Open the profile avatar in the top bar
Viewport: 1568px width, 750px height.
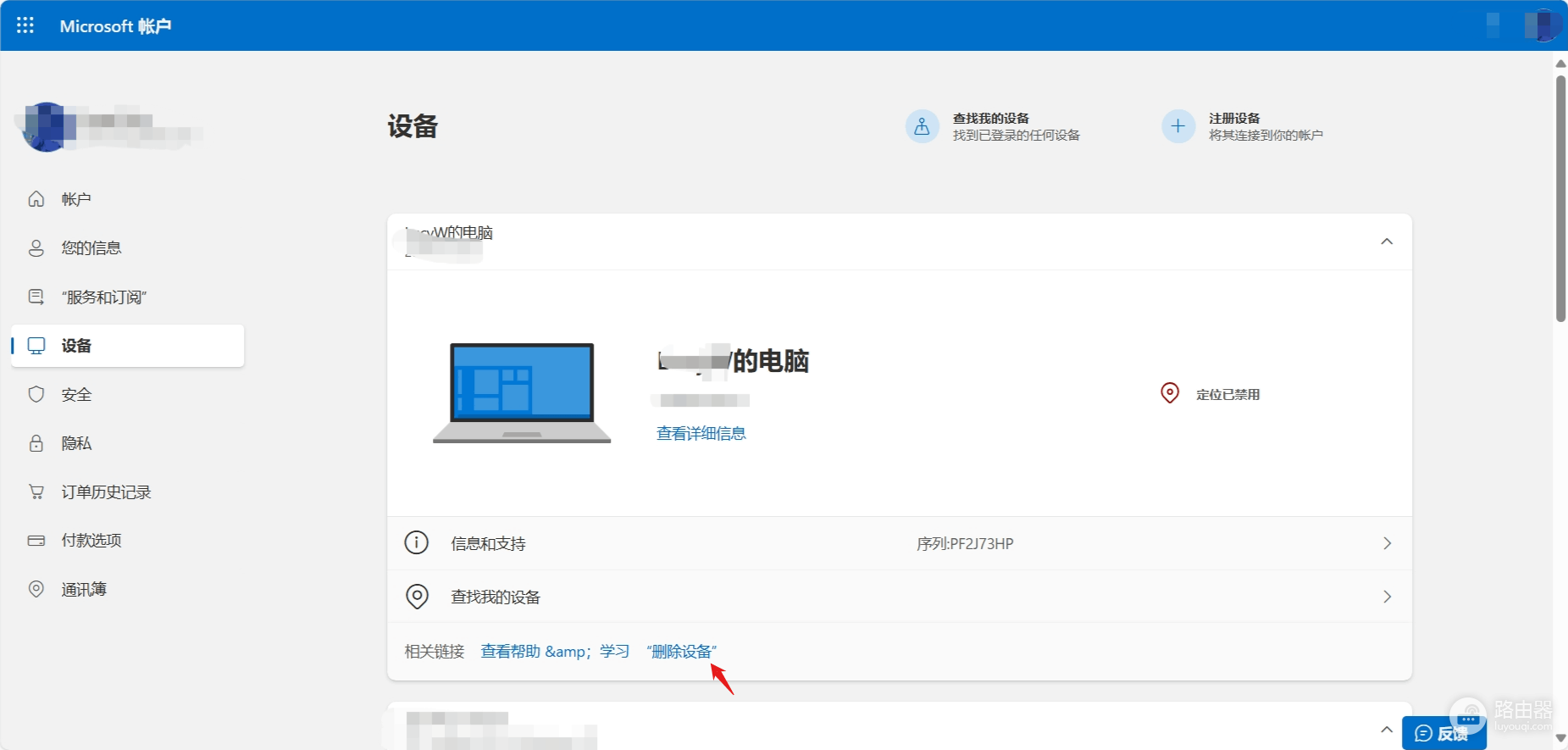click(x=1543, y=25)
